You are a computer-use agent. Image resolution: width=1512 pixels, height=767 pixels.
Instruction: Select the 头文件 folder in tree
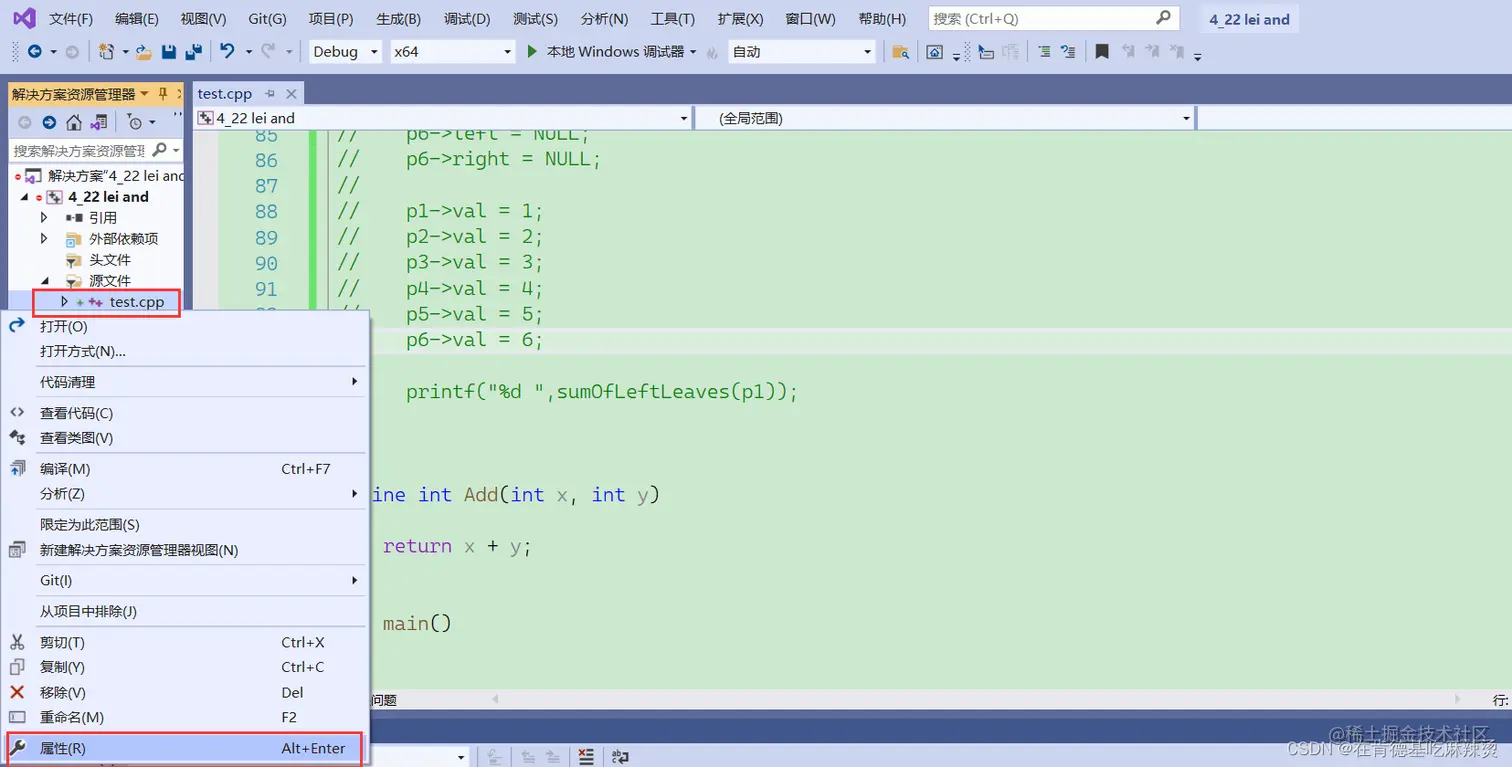[x=110, y=260]
